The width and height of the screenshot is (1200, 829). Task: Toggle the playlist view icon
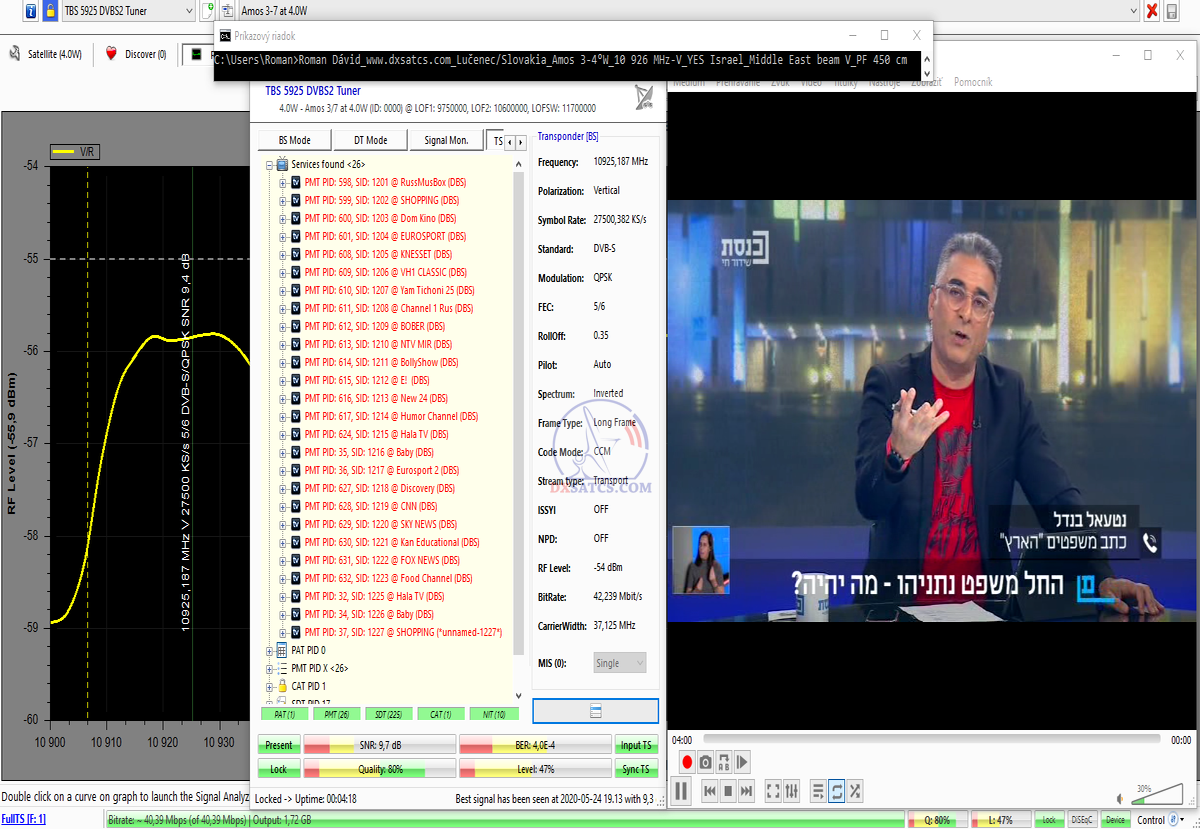tap(817, 791)
